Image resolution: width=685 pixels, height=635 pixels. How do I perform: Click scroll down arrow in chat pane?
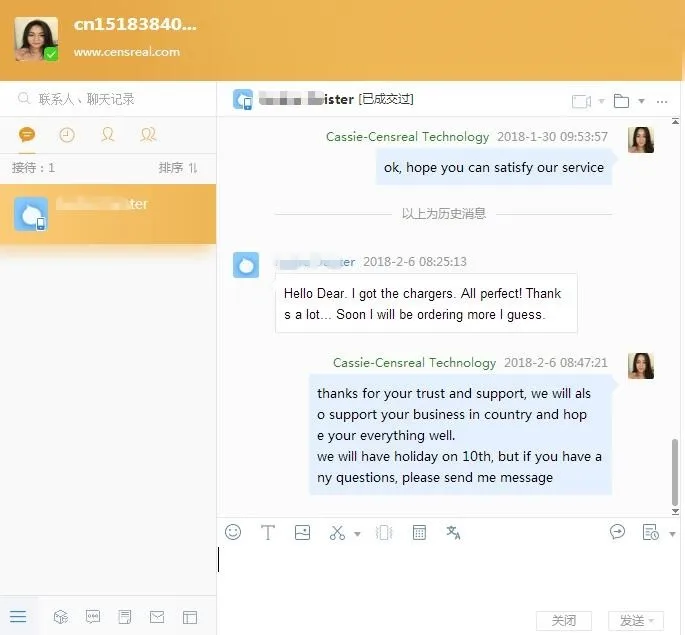(675, 511)
